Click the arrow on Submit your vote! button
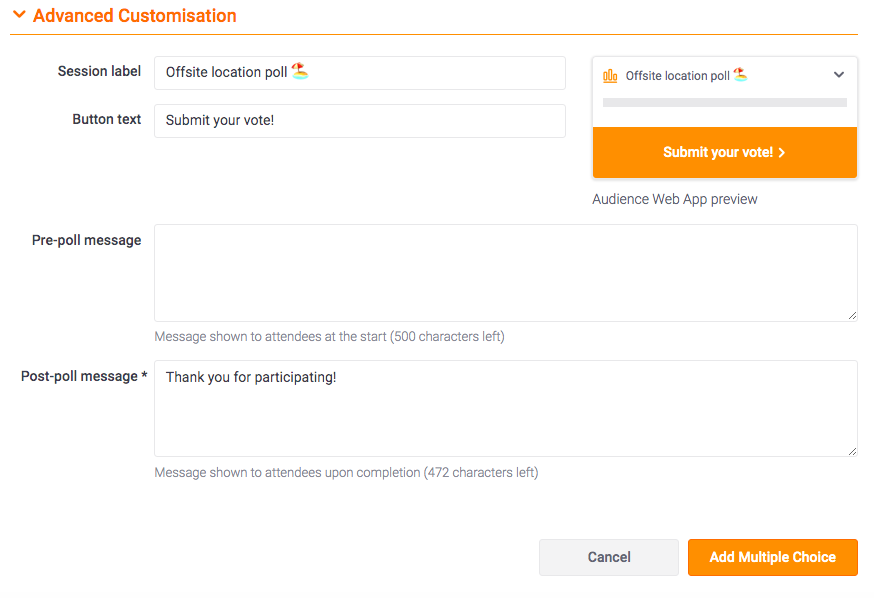 pyautogui.click(x=782, y=153)
